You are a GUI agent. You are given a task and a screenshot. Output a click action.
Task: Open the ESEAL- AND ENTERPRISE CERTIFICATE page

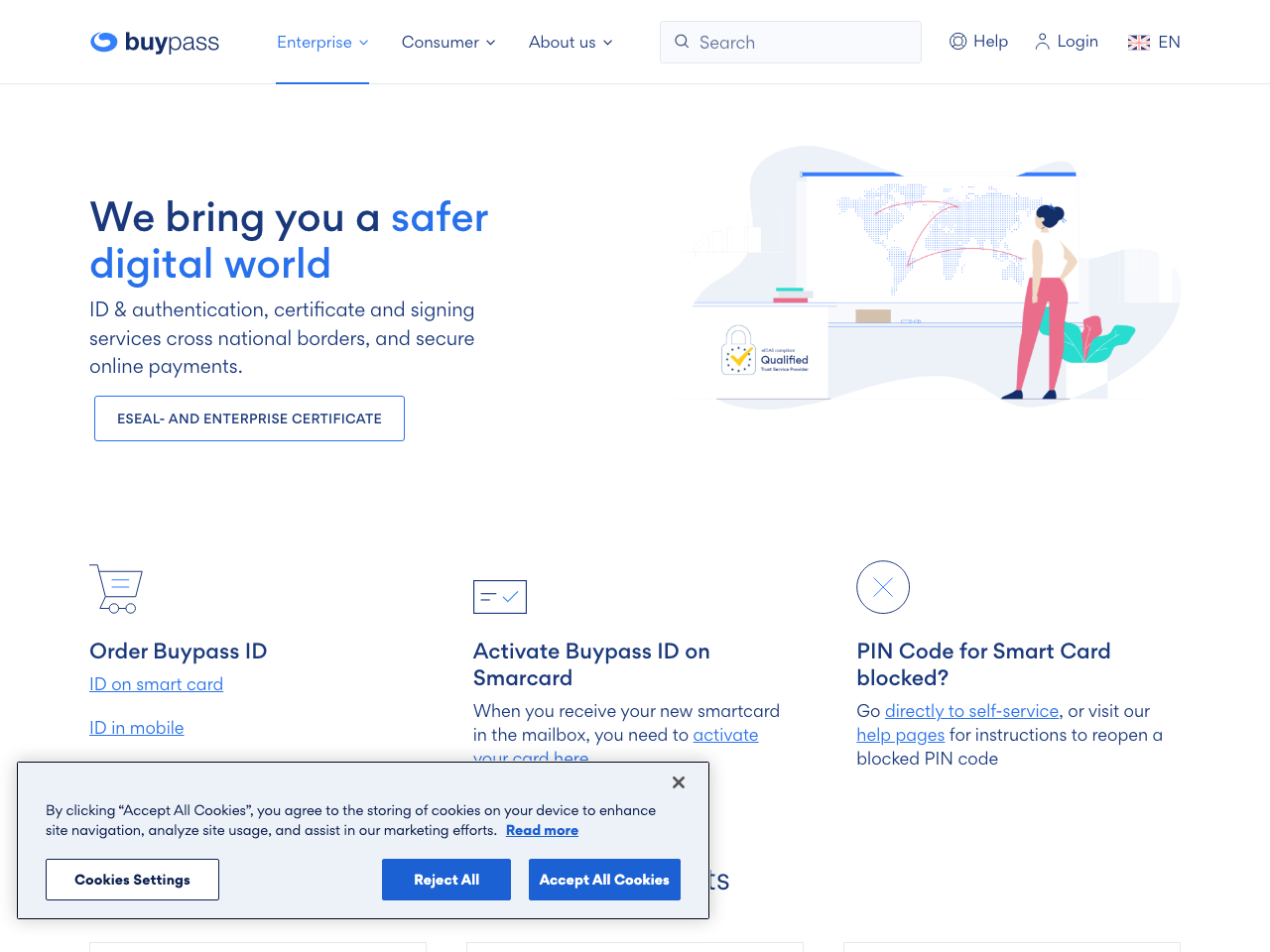tap(249, 417)
